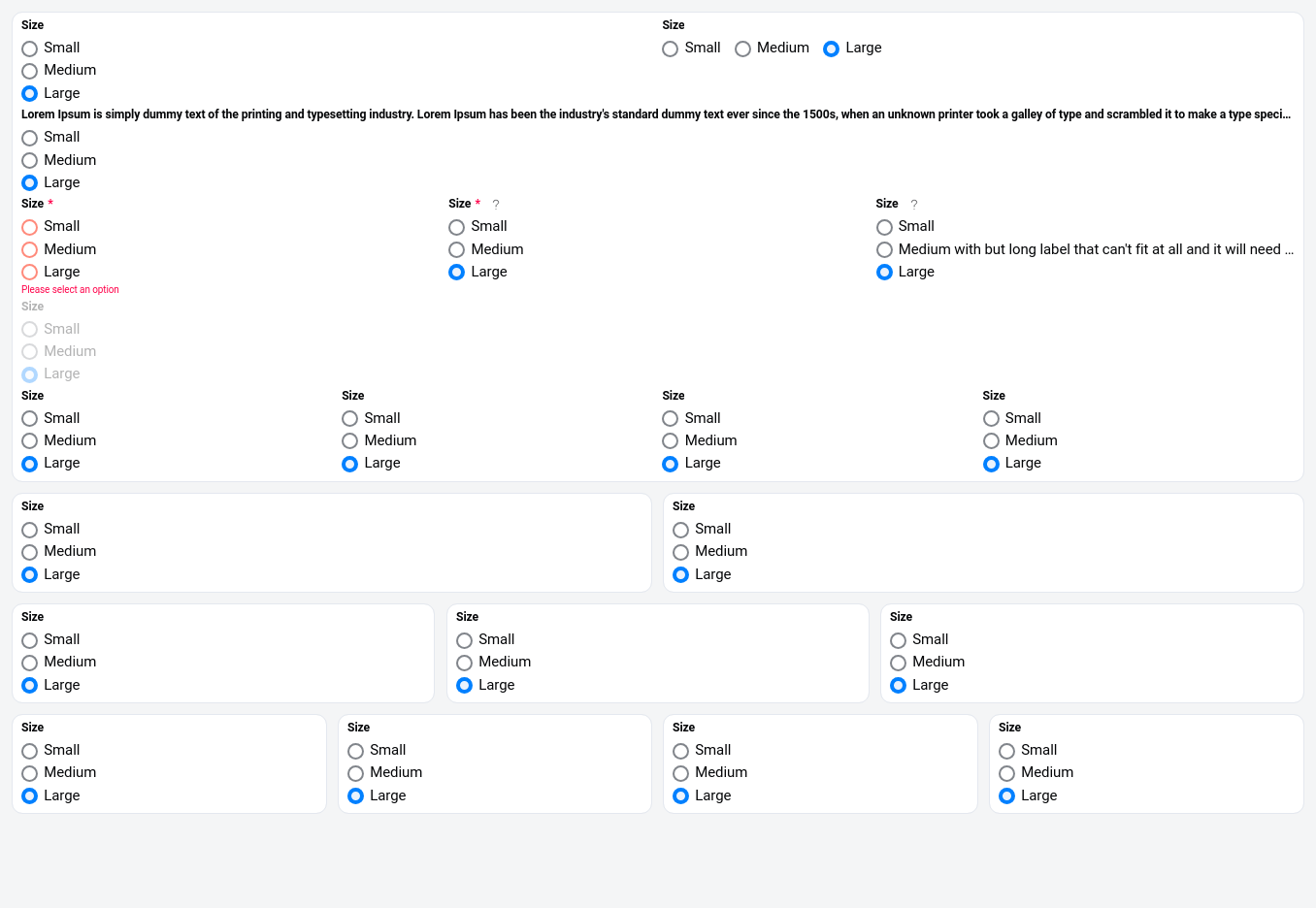Select Medium in the horizontal inline radio group
The image size is (1316, 908).
tap(743, 49)
